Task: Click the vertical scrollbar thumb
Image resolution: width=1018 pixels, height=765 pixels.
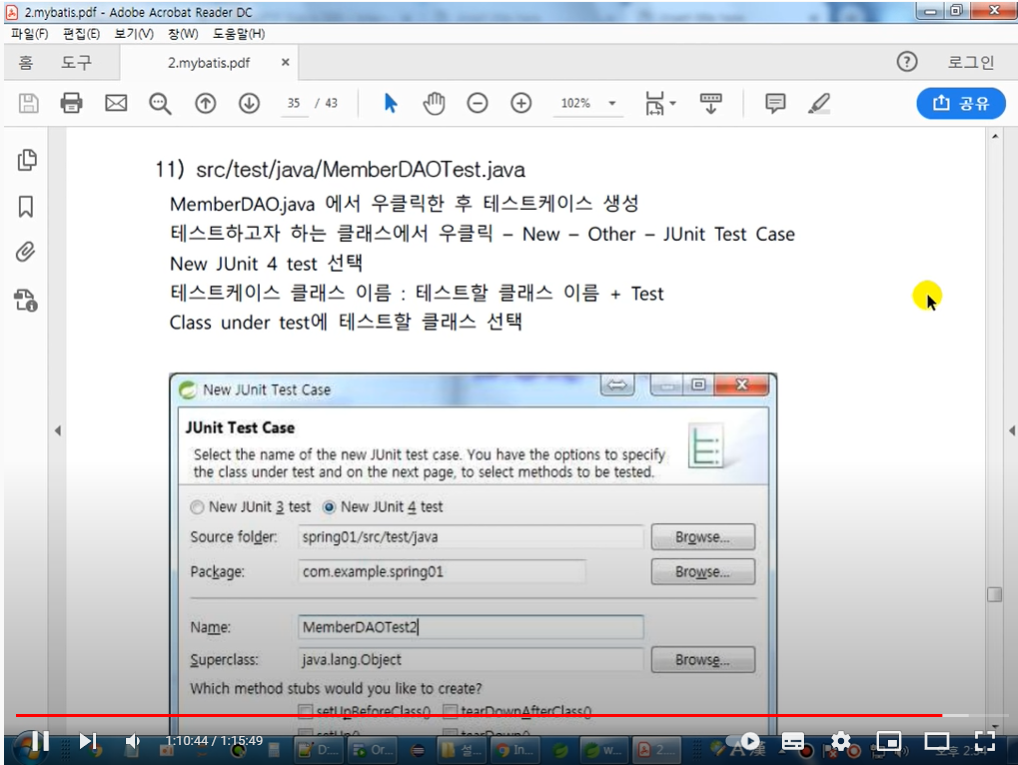Action: [994, 595]
